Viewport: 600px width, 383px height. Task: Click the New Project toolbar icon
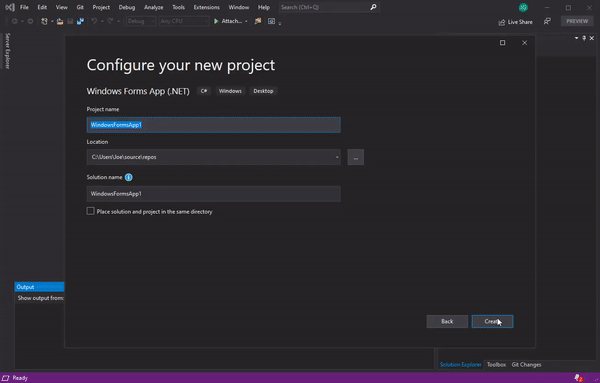[44, 21]
